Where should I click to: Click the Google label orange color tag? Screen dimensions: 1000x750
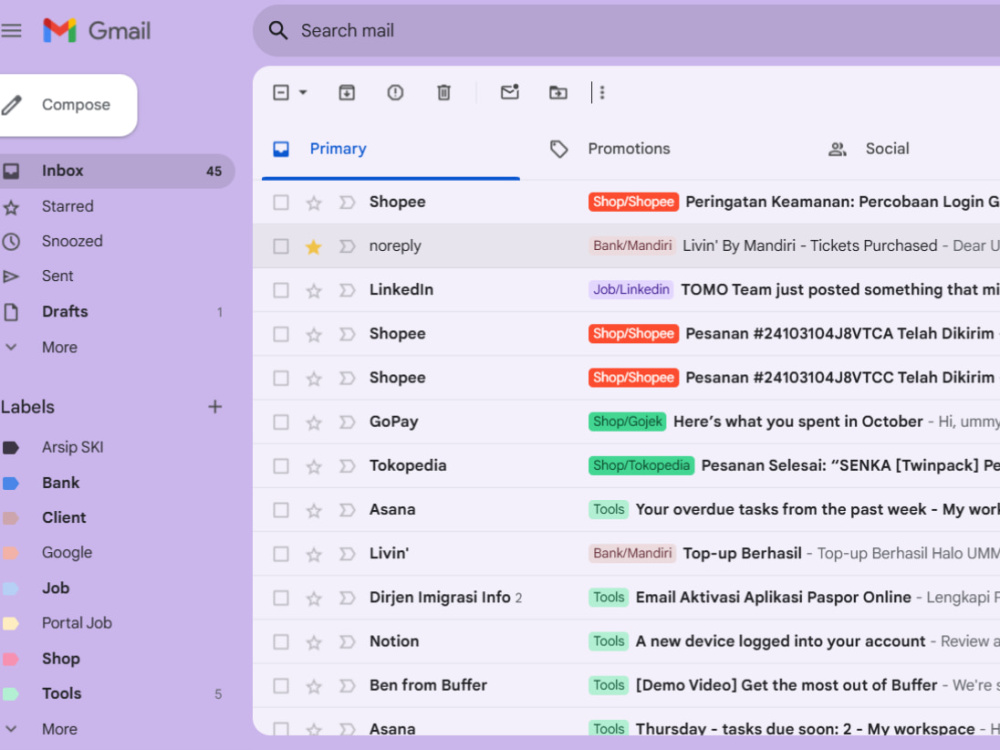tap(10, 553)
